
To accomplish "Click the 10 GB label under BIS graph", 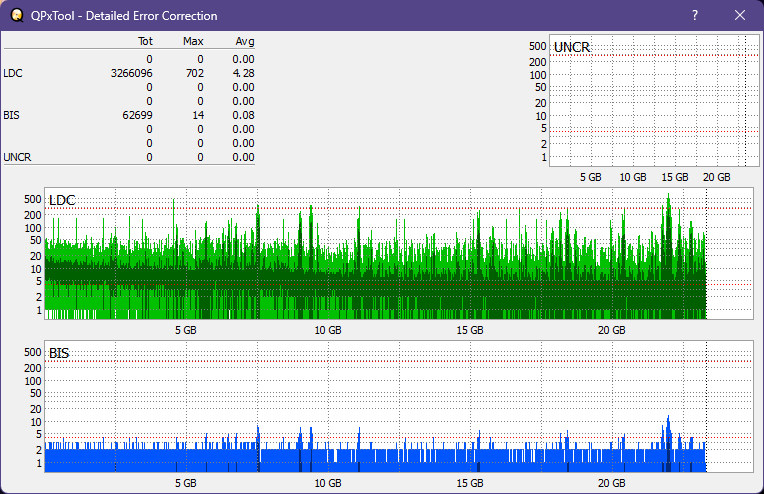I will pos(328,483).
